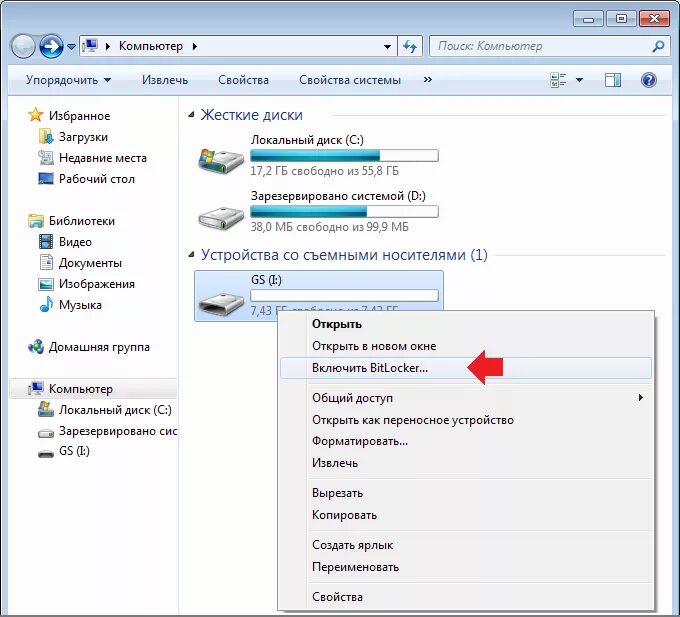Select Рабочий стол in the sidebar
The width and height of the screenshot is (680, 617).
coord(97,179)
